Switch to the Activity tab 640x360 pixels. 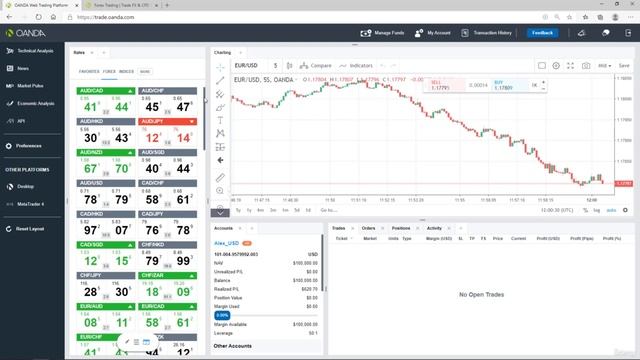[434, 229]
